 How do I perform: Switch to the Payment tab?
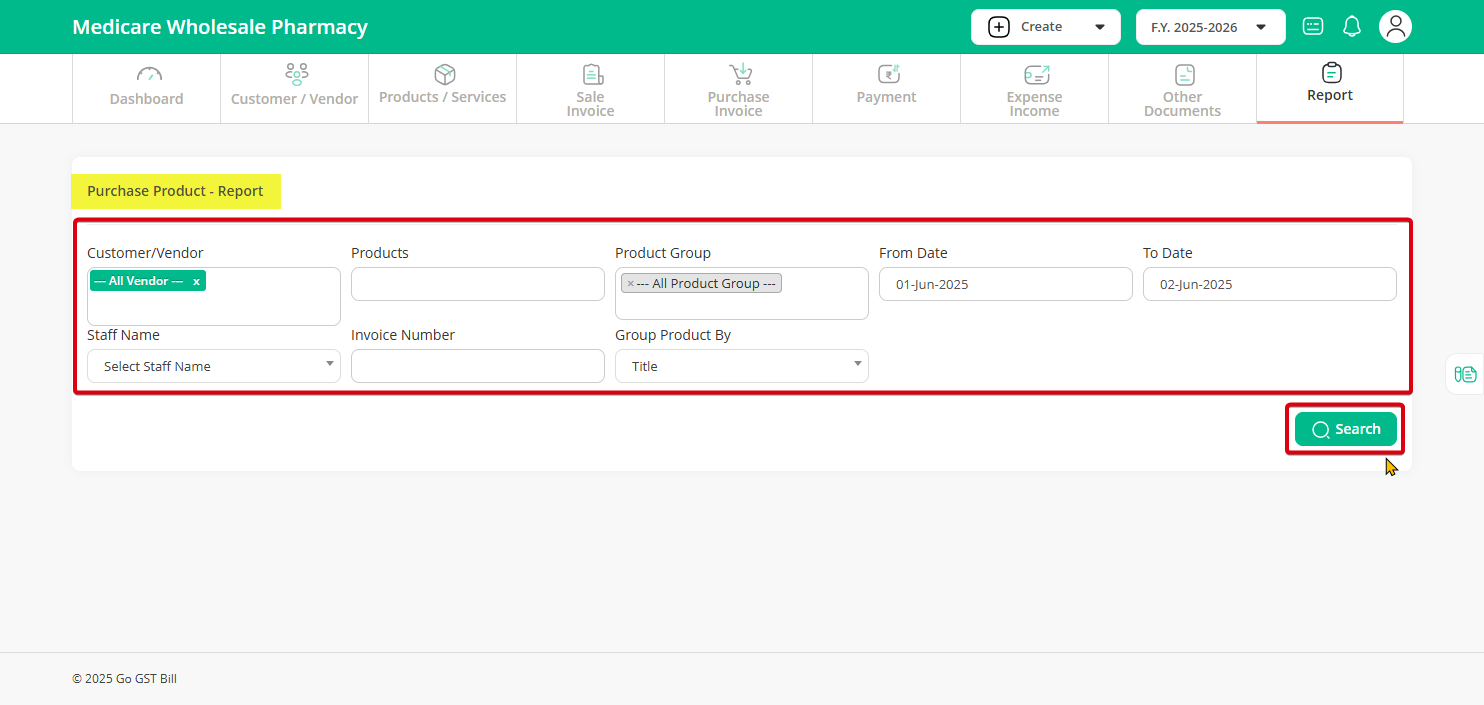point(887,89)
